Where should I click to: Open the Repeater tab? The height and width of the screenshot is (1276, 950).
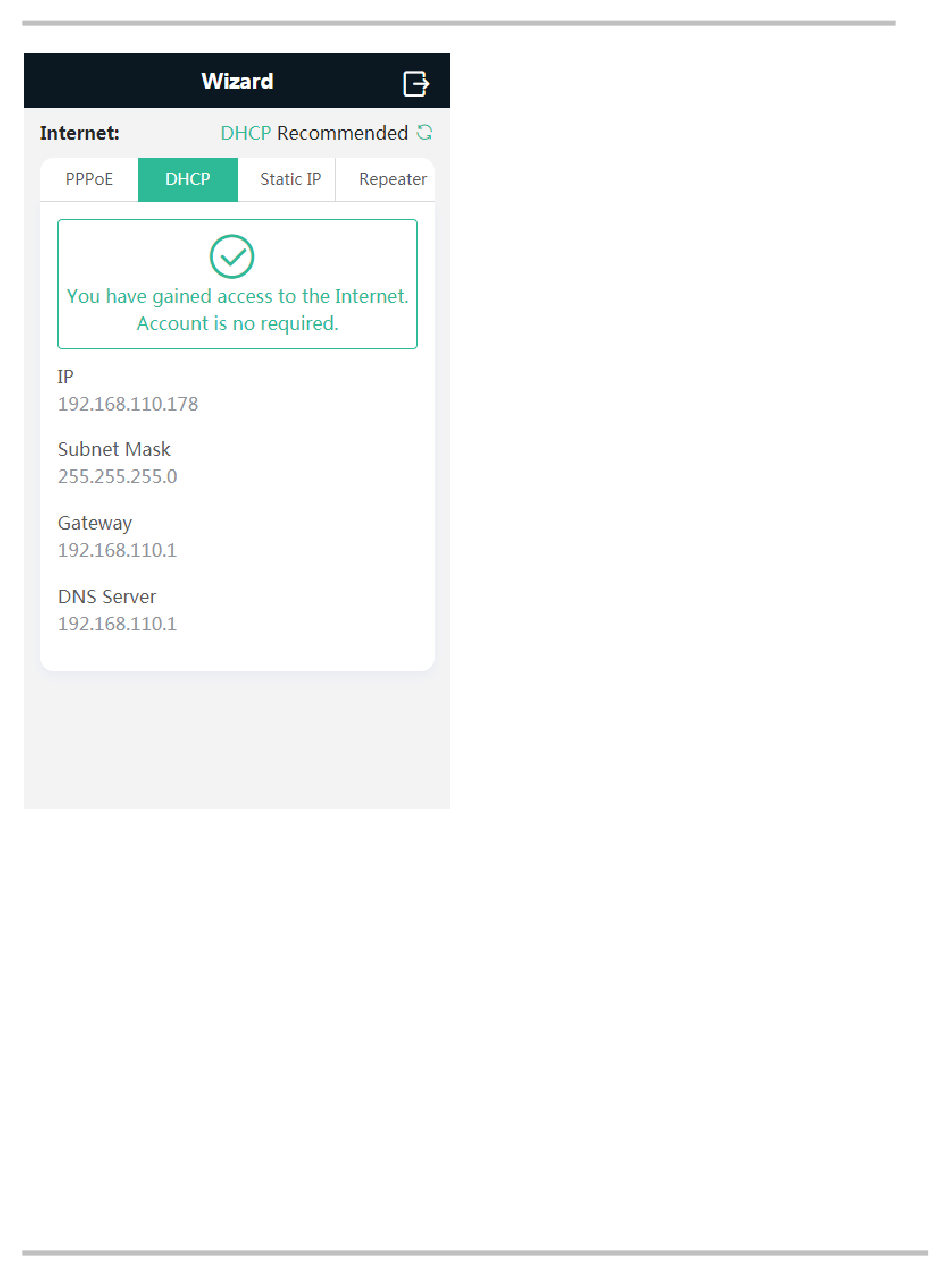[392, 180]
